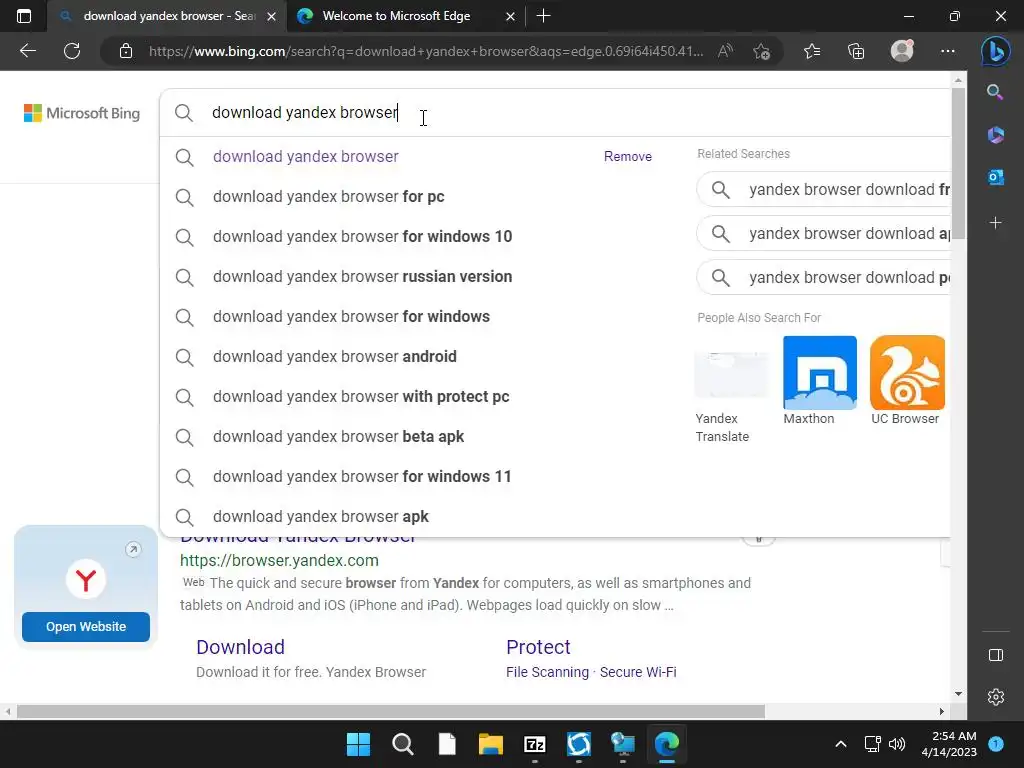
Task: Open Yandex Translate thumbnail
Action: coord(731,372)
